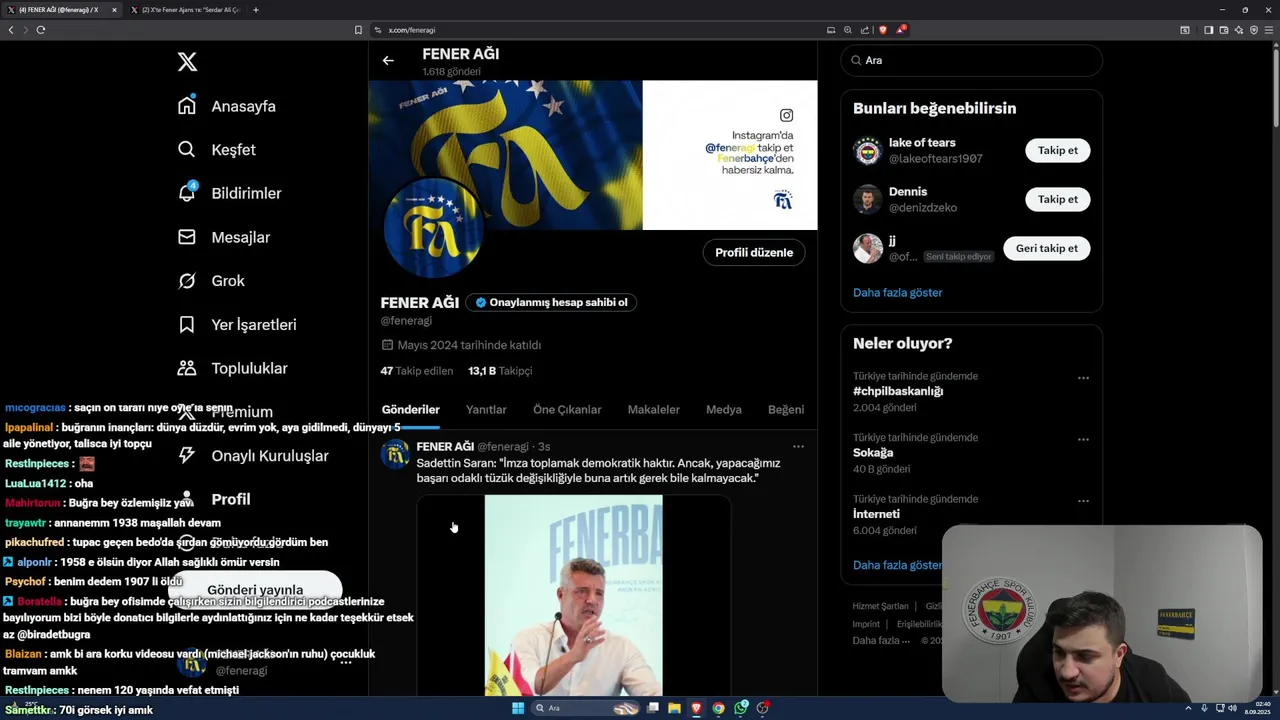The width and height of the screenshot is (1280, 720).
Task: Open Topluluklar people icon
Action: (x=187, y=368)
